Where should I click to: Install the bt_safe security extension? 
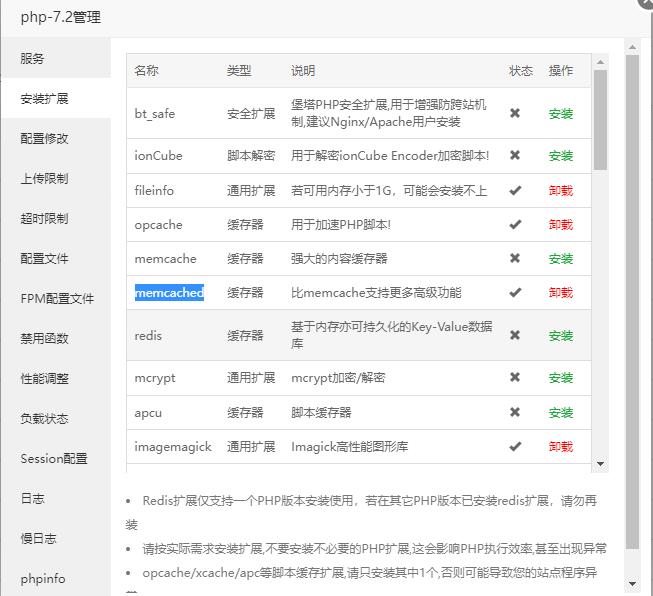[561, 114]
